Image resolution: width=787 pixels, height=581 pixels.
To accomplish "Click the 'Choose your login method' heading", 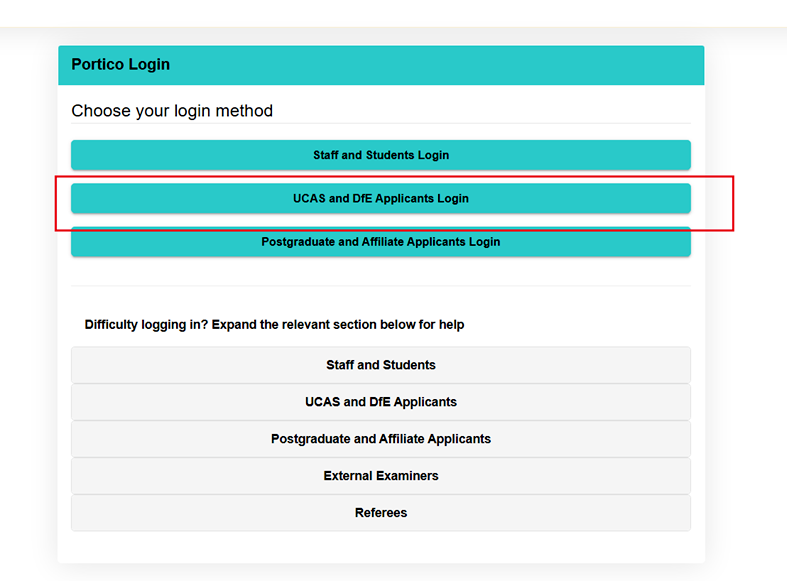I will 172,111.
